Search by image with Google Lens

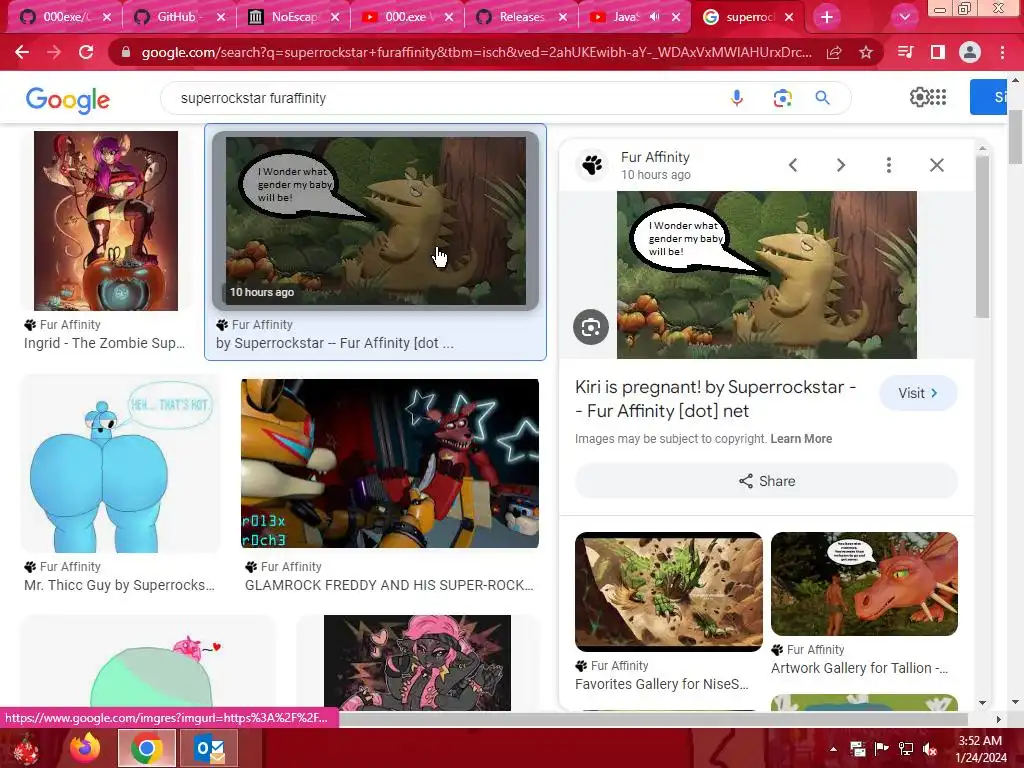click(x=782, y=98)
